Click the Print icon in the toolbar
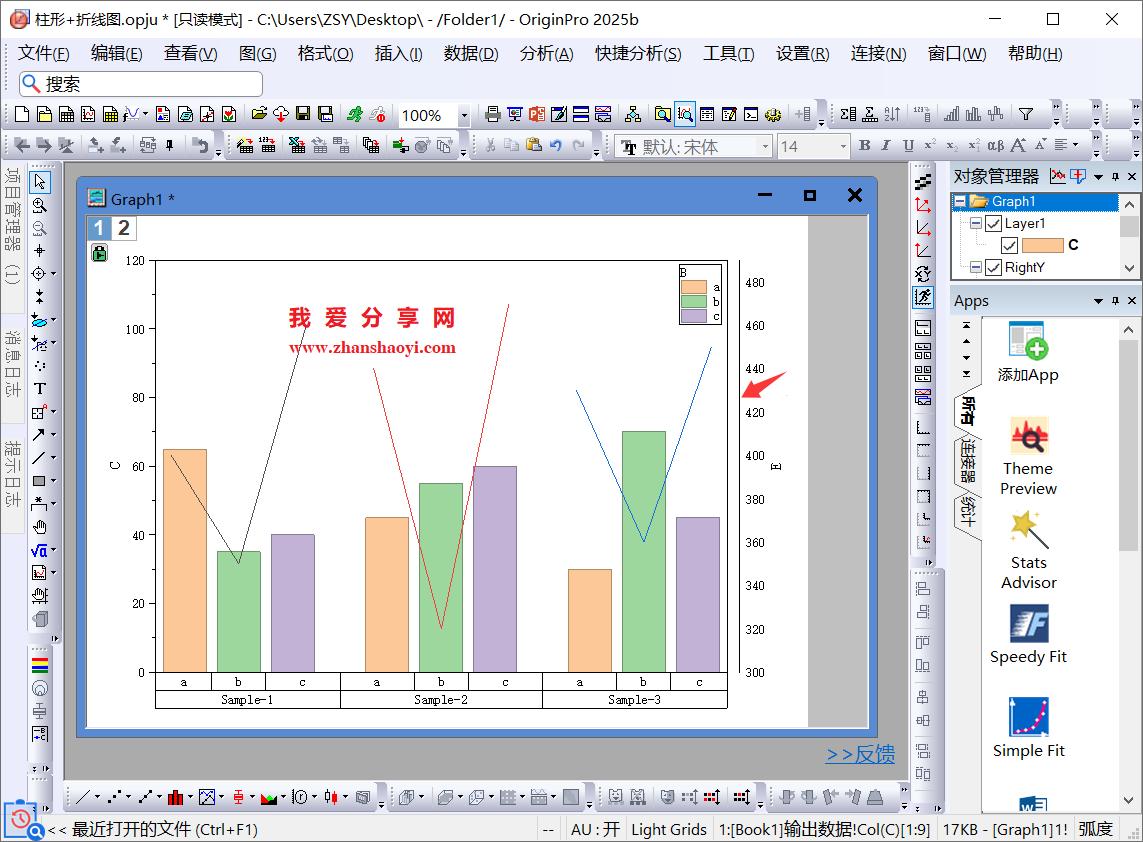This screenshot has height=842, width=1143. pyautogui.click(x=492, y=115)
